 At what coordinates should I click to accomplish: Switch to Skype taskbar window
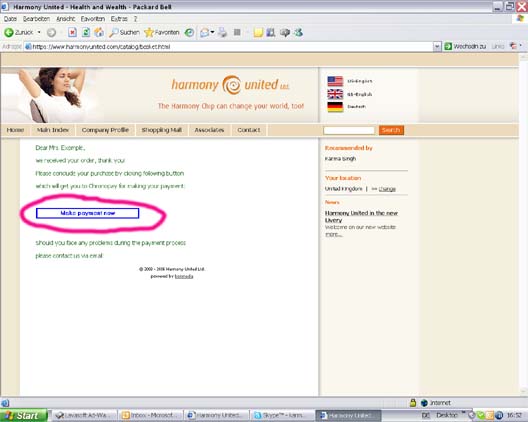[282, 416]
